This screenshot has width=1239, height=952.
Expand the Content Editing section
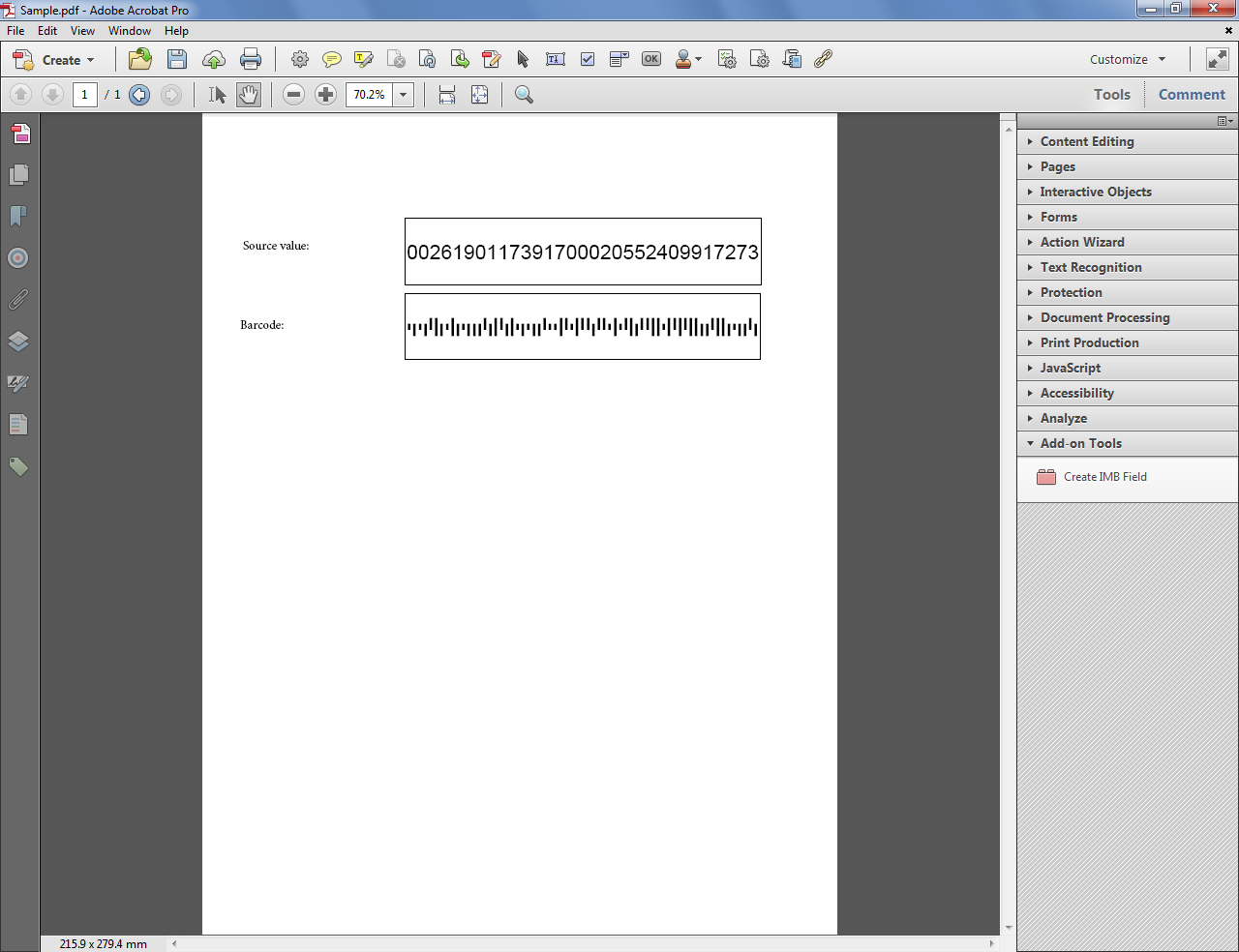point(1089,141)
